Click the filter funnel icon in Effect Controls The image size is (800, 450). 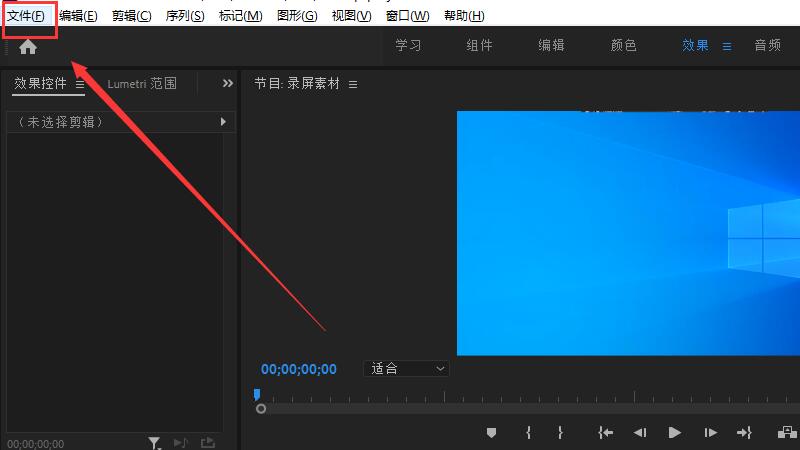pos(154,442)
